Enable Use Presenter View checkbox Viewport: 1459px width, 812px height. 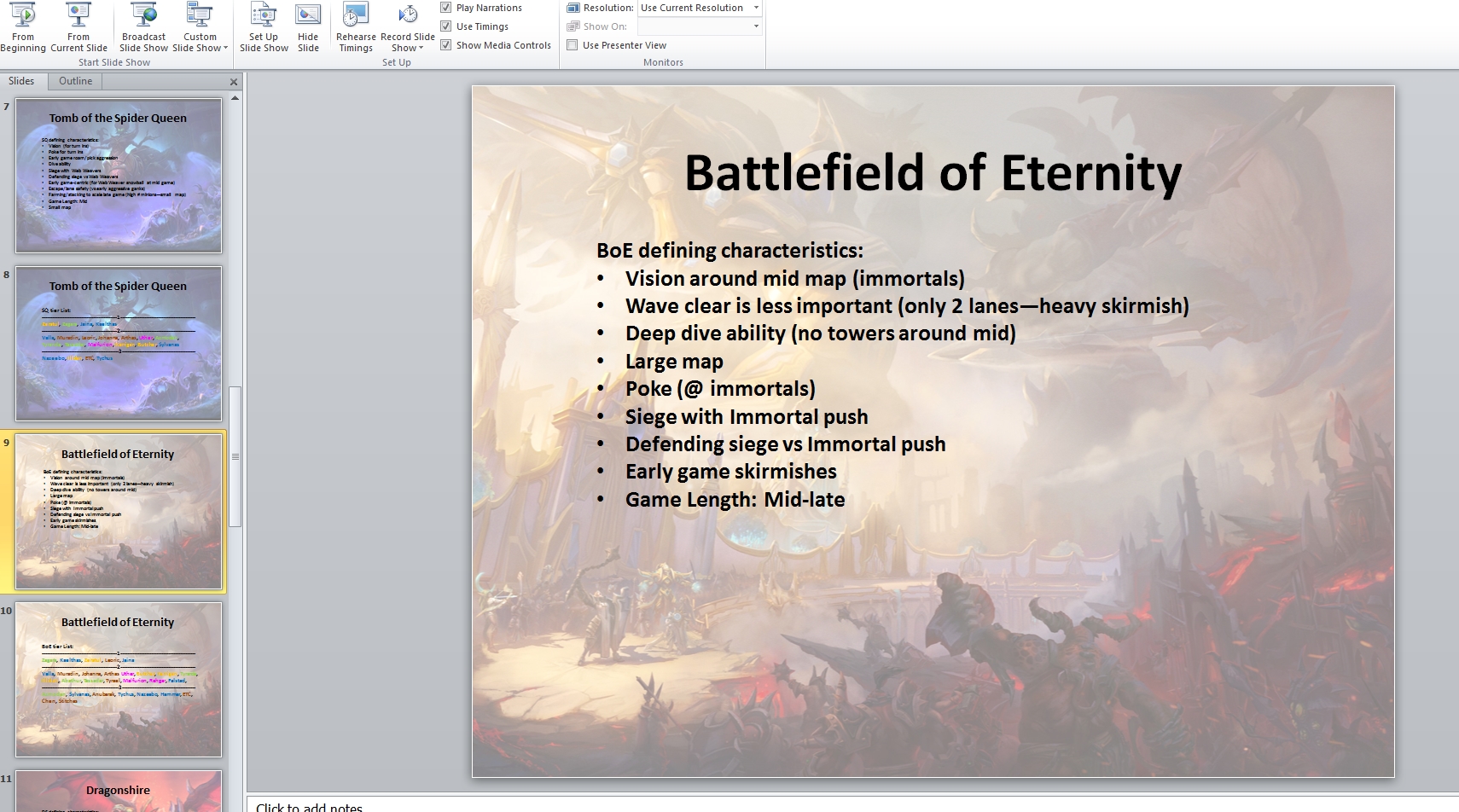pos(573,45)
